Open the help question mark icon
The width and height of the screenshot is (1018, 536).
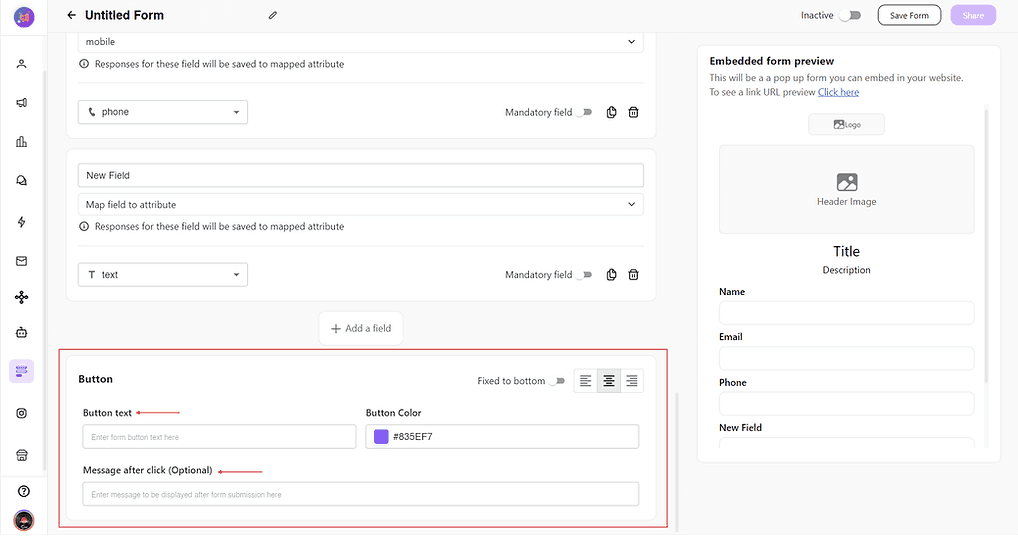[x=24, y=491]
